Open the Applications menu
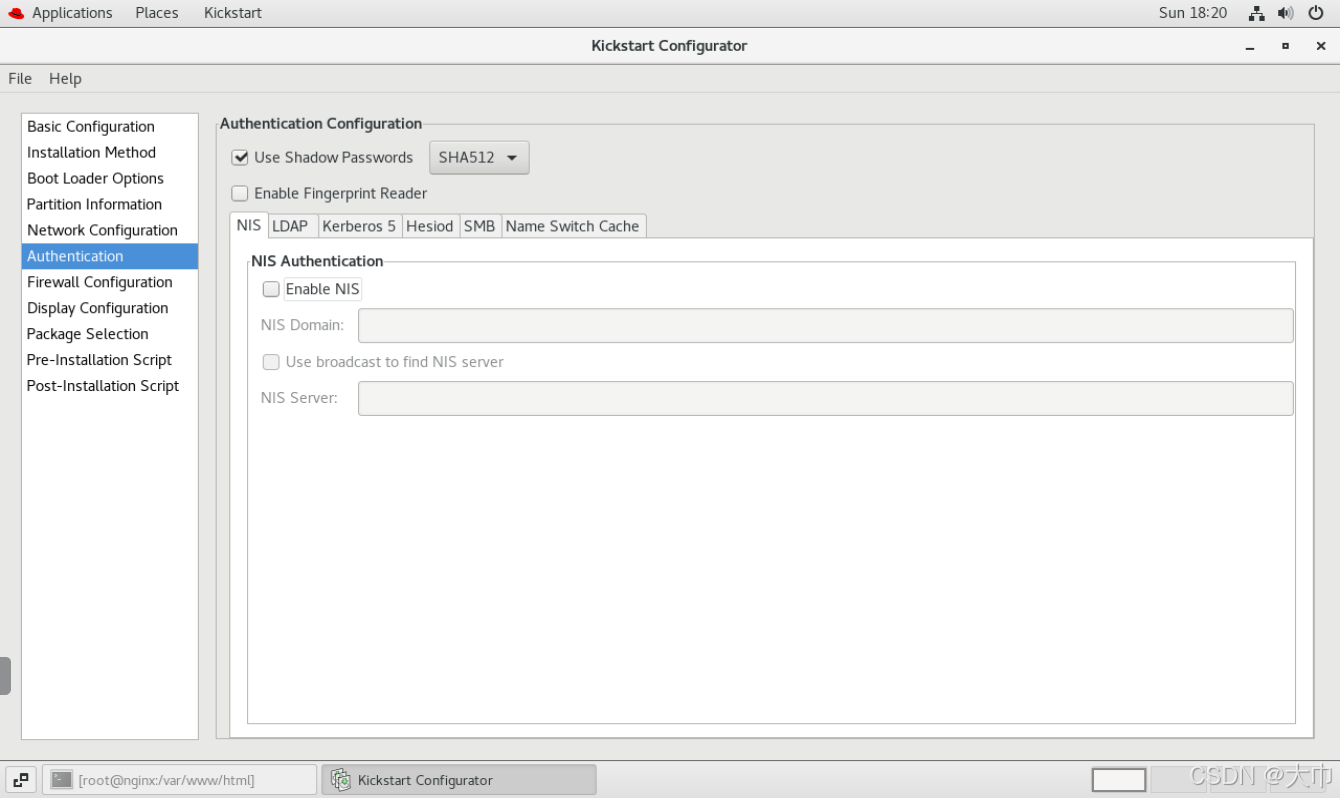This screenshot has width=1340, height=798. (x=72, y=13)
